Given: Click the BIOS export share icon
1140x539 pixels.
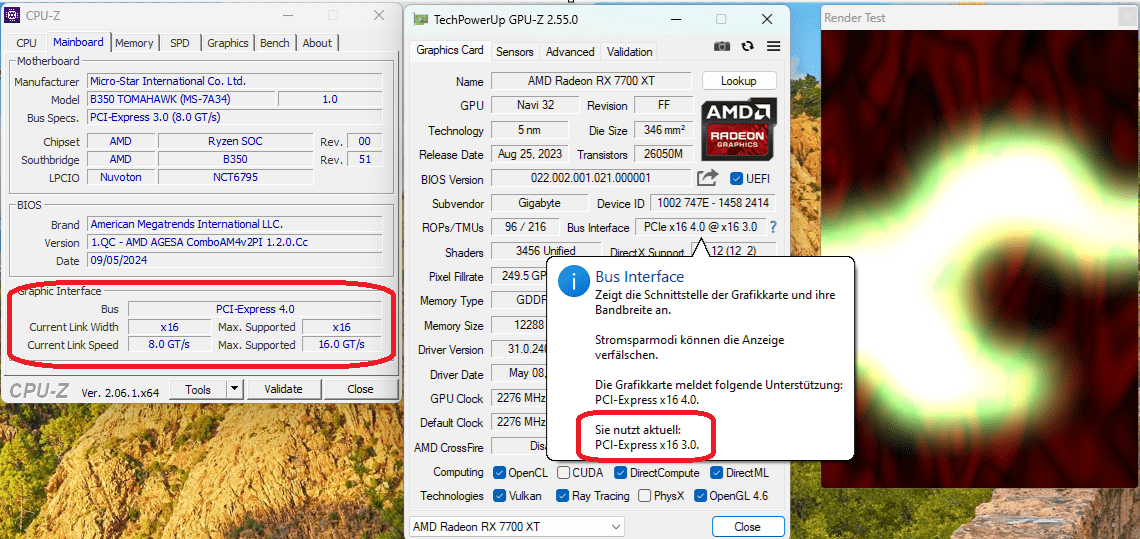Looking at the screenshot, I should [x=707, y=177].
